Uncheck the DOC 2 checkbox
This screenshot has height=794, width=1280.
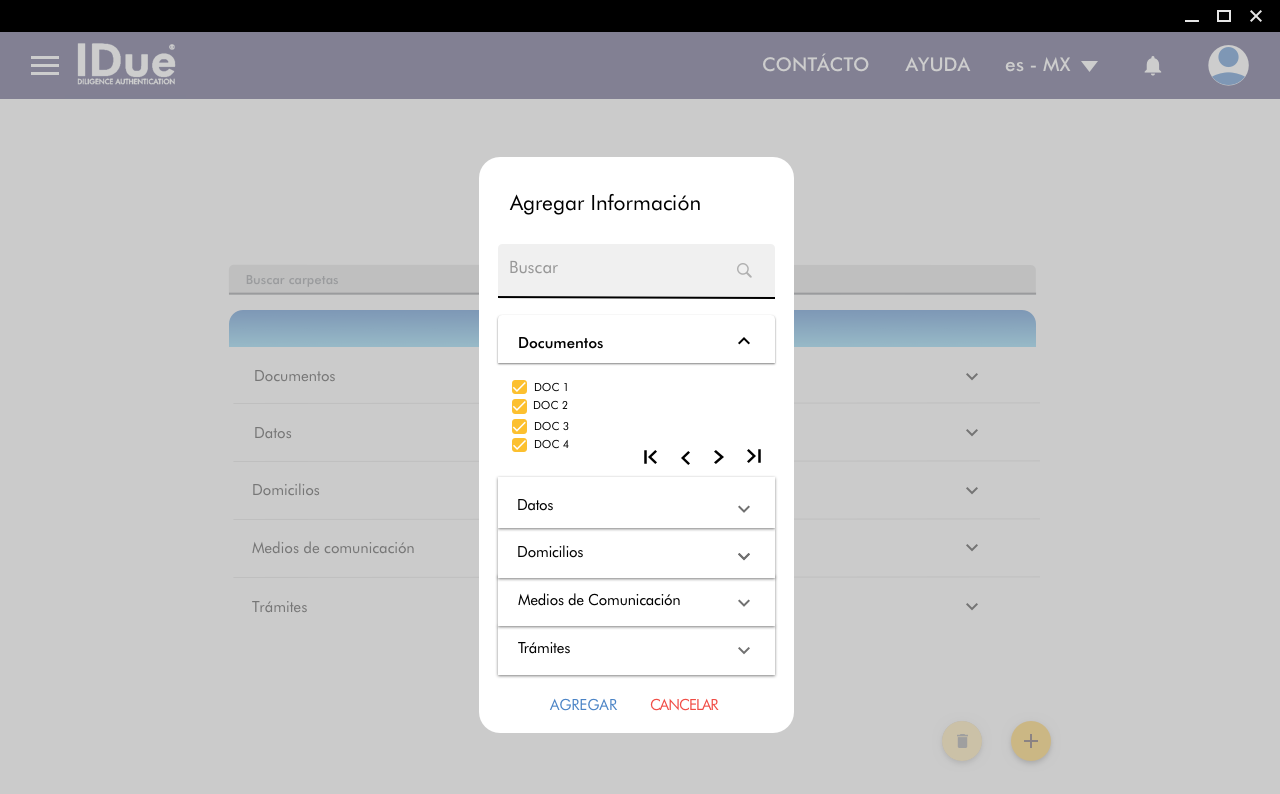pyautogui.click(x=519, y=406)
